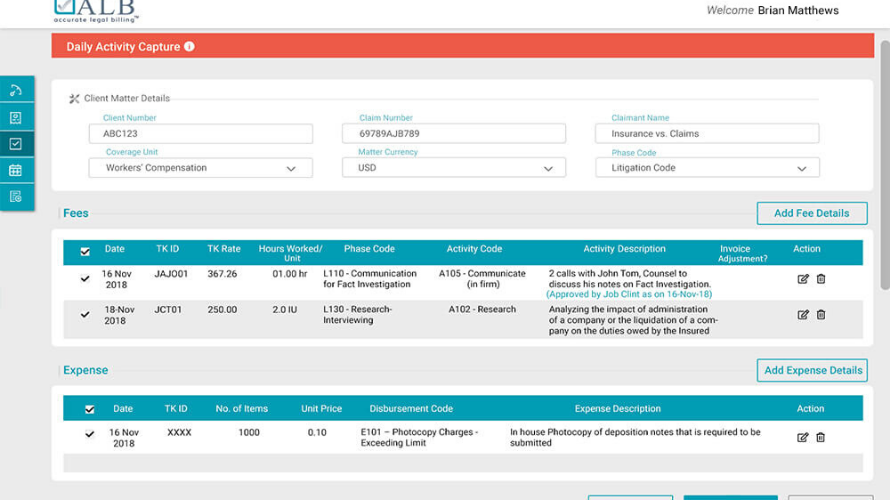Screen dimensions: 890x500
Task: Click the 'A102 - Research' cell
Action: [x=482, y=309]
